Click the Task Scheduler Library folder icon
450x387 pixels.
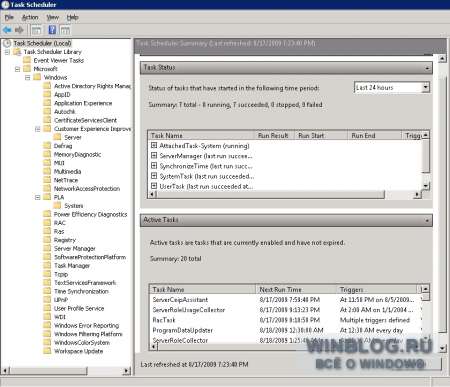(17, 52)
